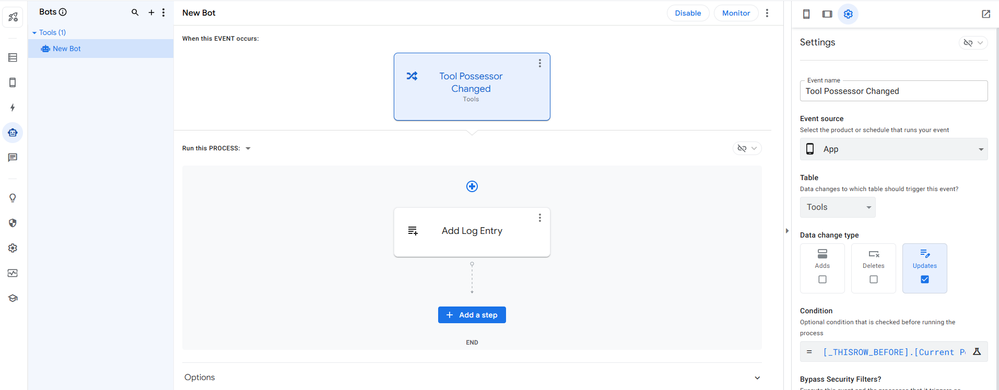Switch preview to tablet view
This screenshot has width=999, height=390.
pos(826,14)
